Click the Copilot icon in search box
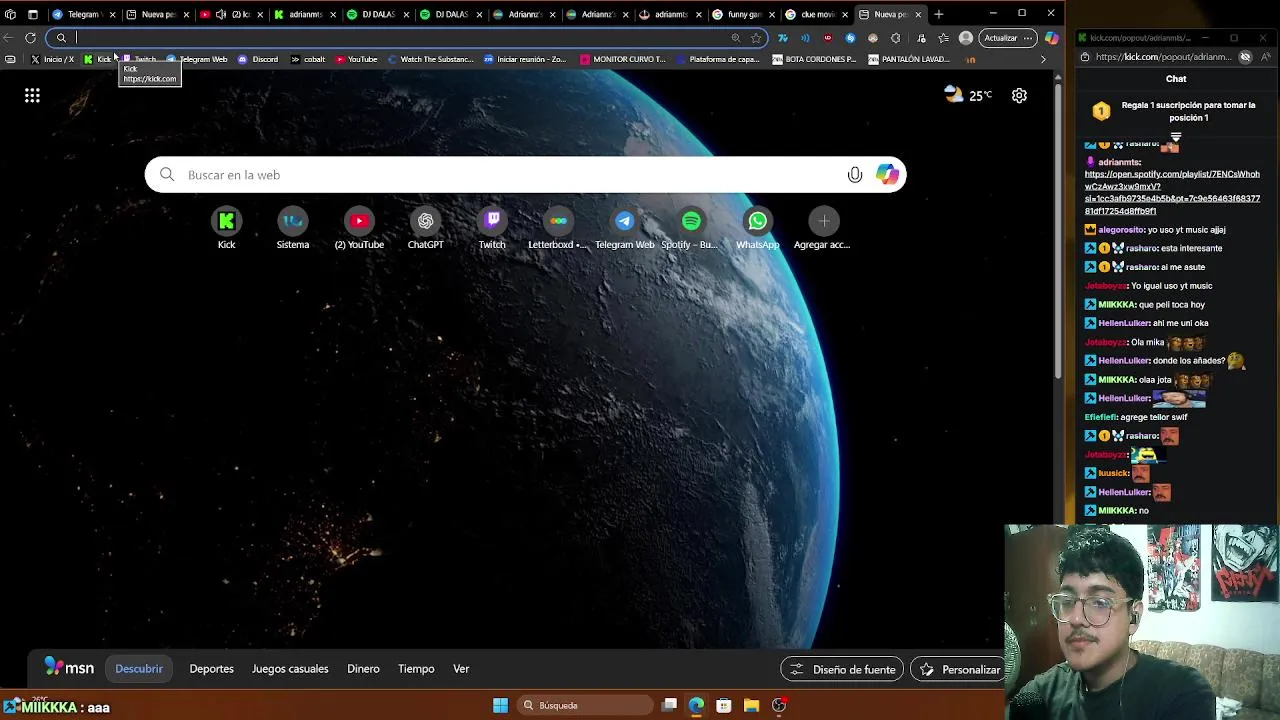Viewport: 1280px width, 720px height. (x=887, y=175)
